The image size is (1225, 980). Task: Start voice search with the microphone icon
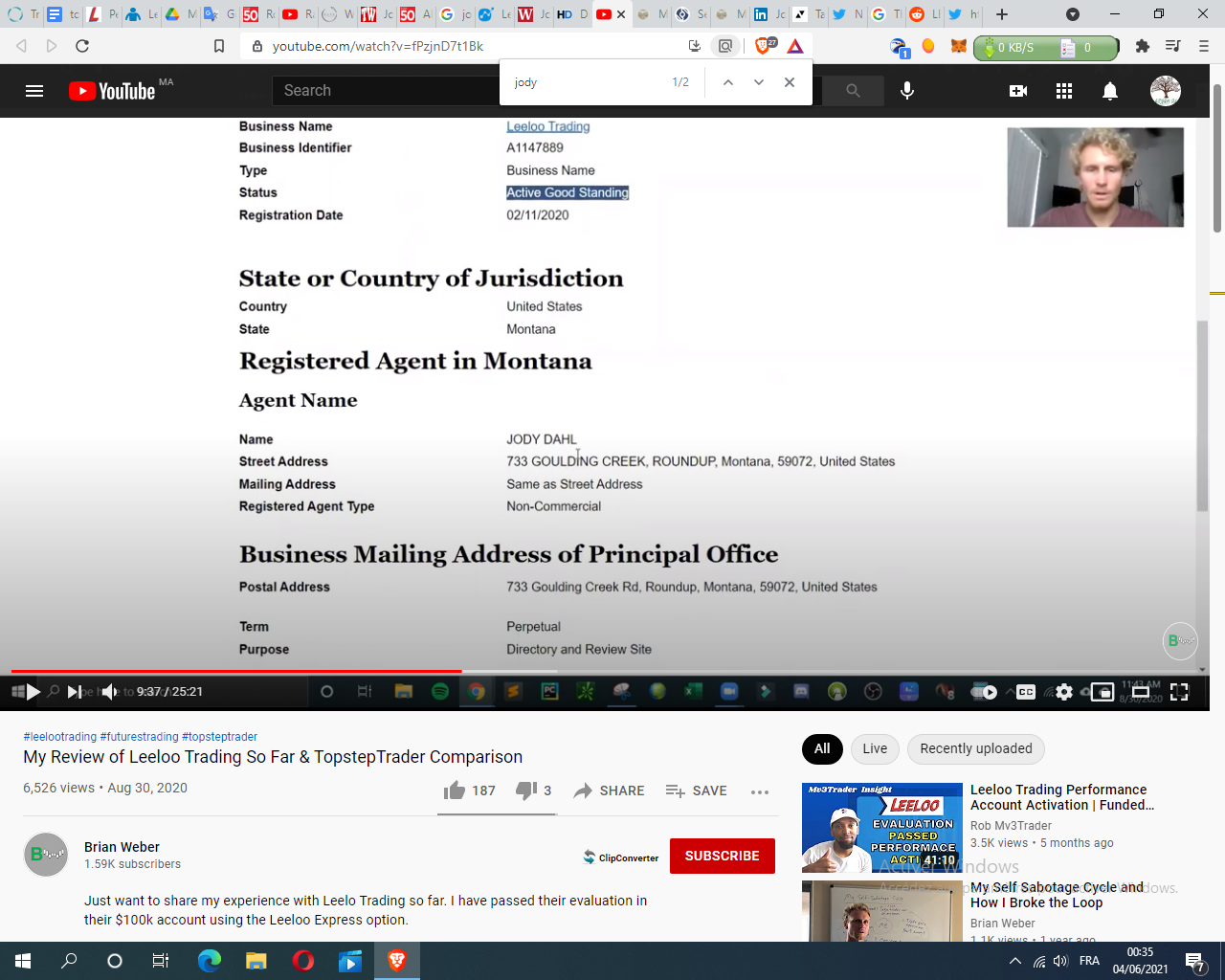[907, 91]
